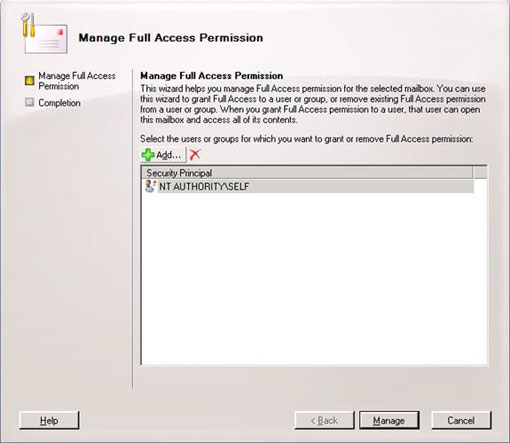Click the Help button
The width and height of the screenshot is (510, 443).
49,420
